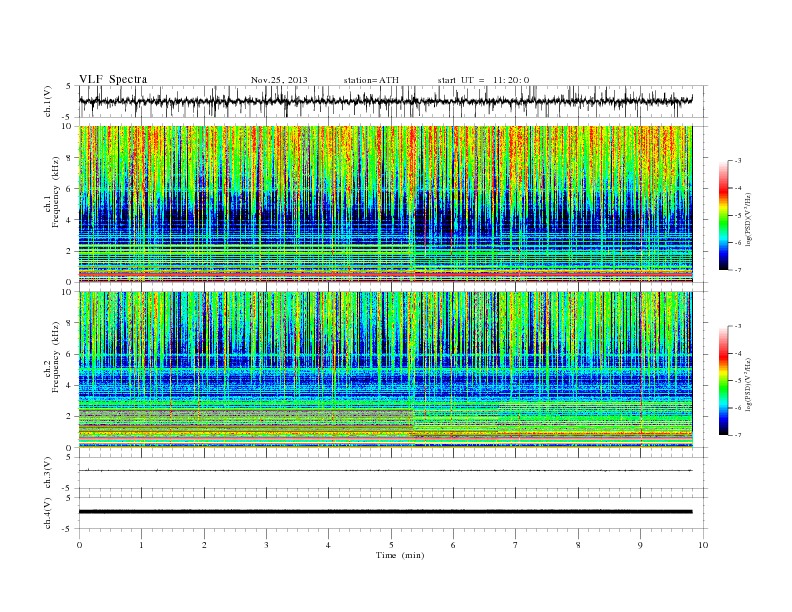Click the 4 kHz tick of ch.1 spectrogram
This screenshot has height=612, width=792.
coord(70,220)
